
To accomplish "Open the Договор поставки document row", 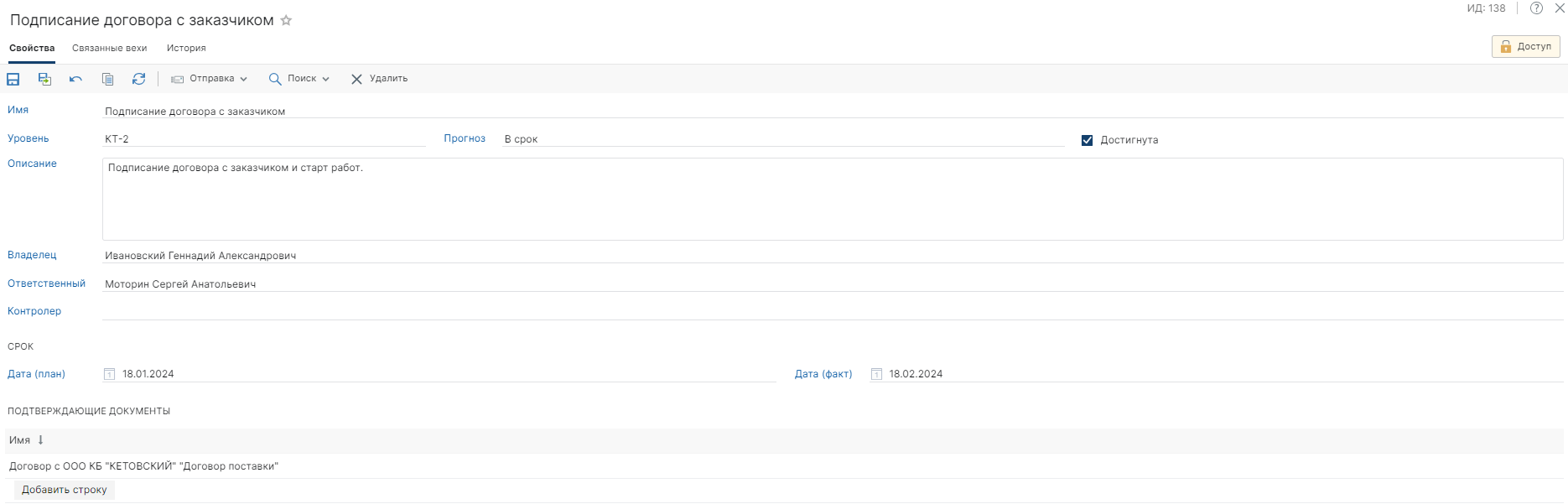I will 143,466.
